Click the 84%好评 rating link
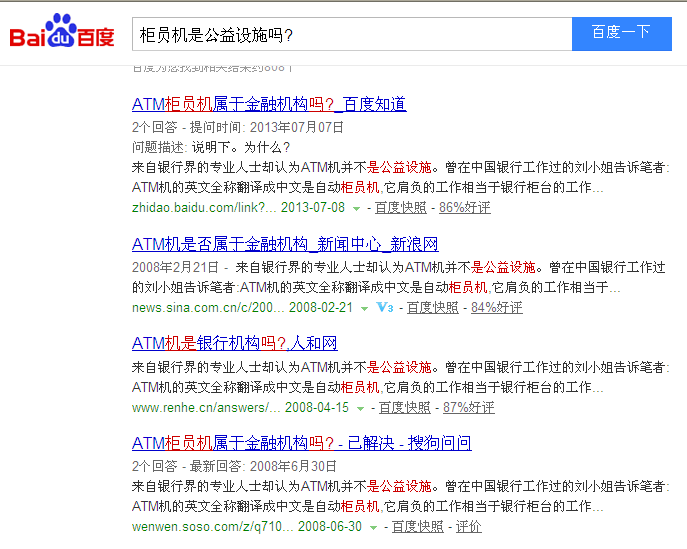 tap(496, 308)
